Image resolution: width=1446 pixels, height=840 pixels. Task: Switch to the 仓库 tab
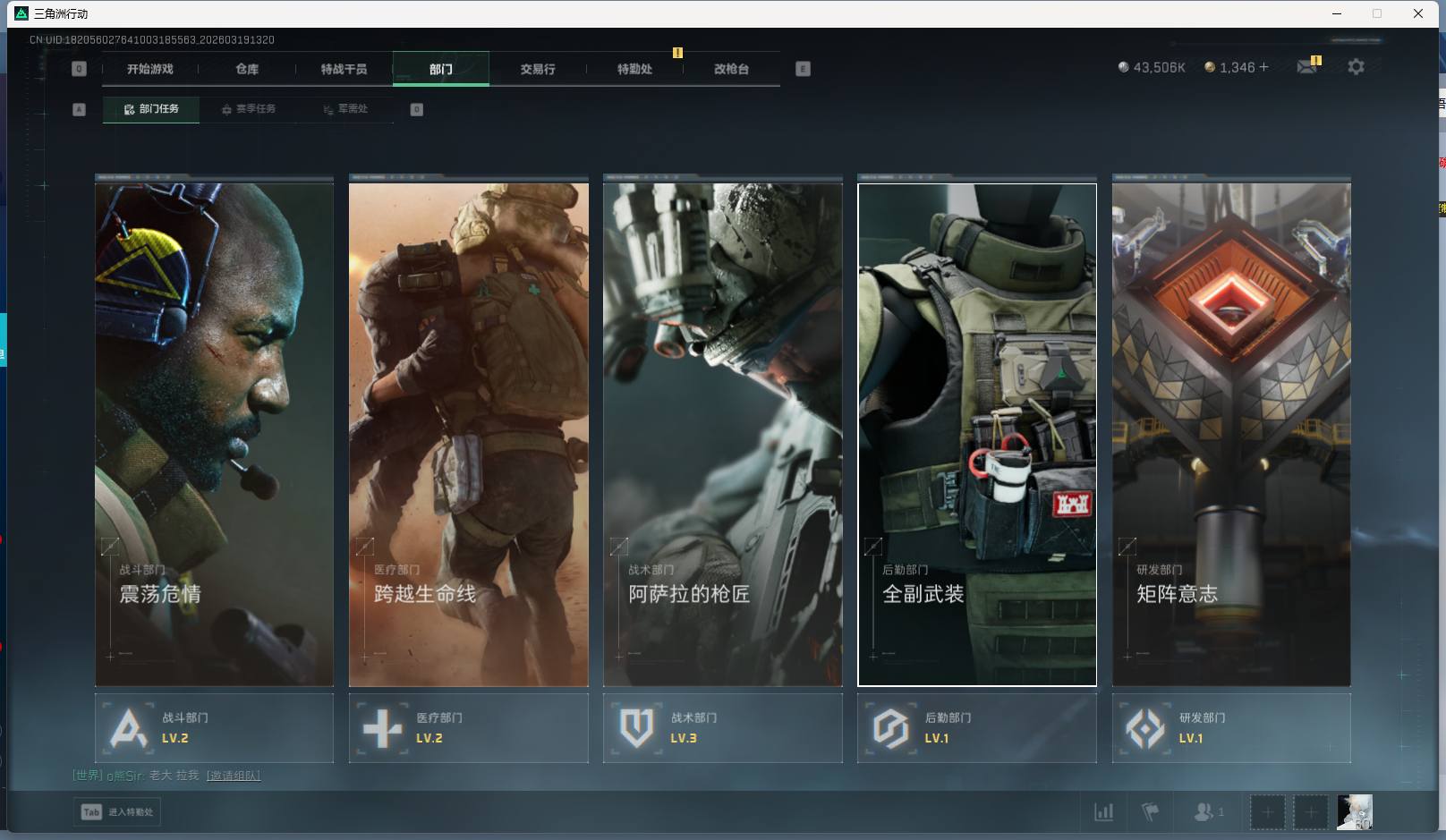point(247,69)
